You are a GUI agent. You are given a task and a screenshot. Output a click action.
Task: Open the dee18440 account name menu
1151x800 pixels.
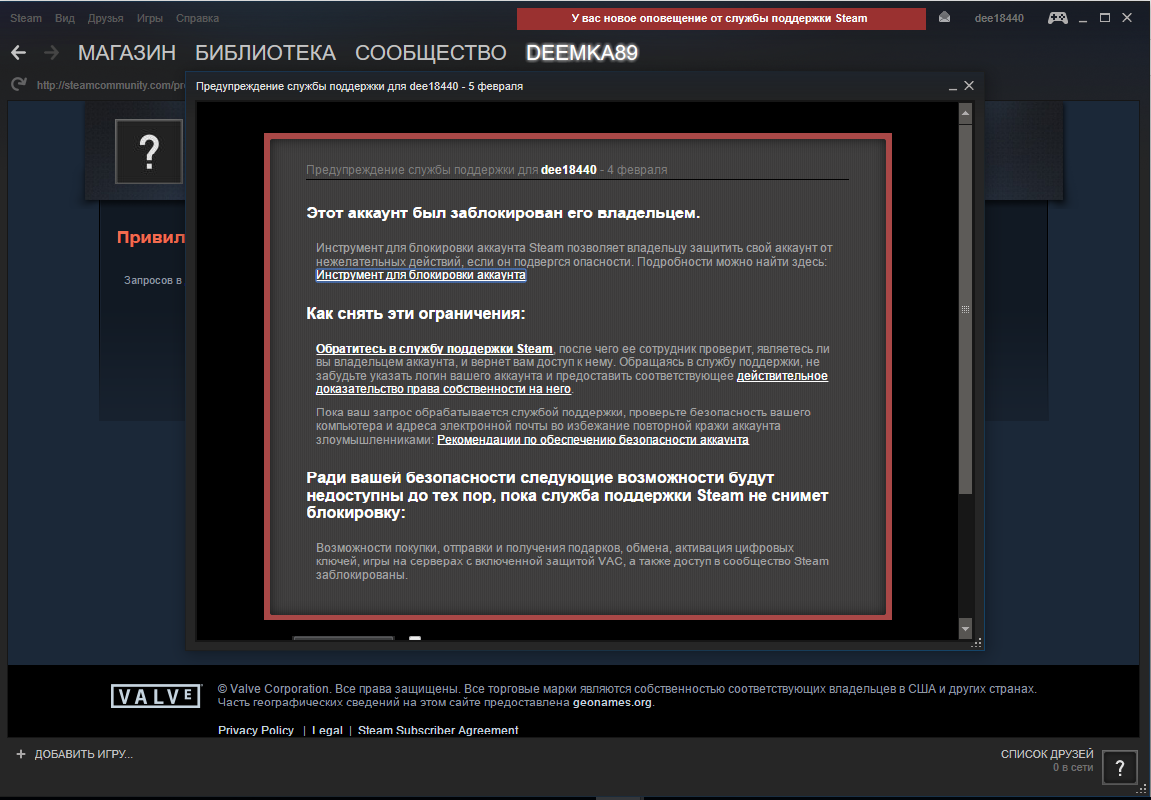tap(999, 18)
